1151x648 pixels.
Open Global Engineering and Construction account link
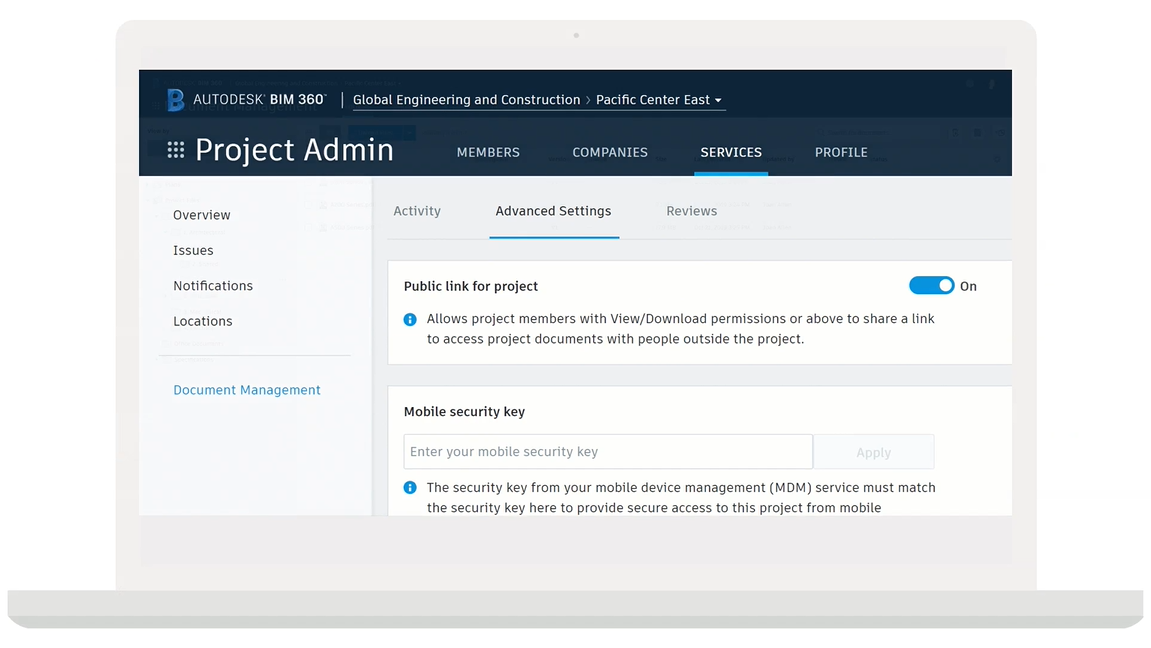[x=466, y=100]
